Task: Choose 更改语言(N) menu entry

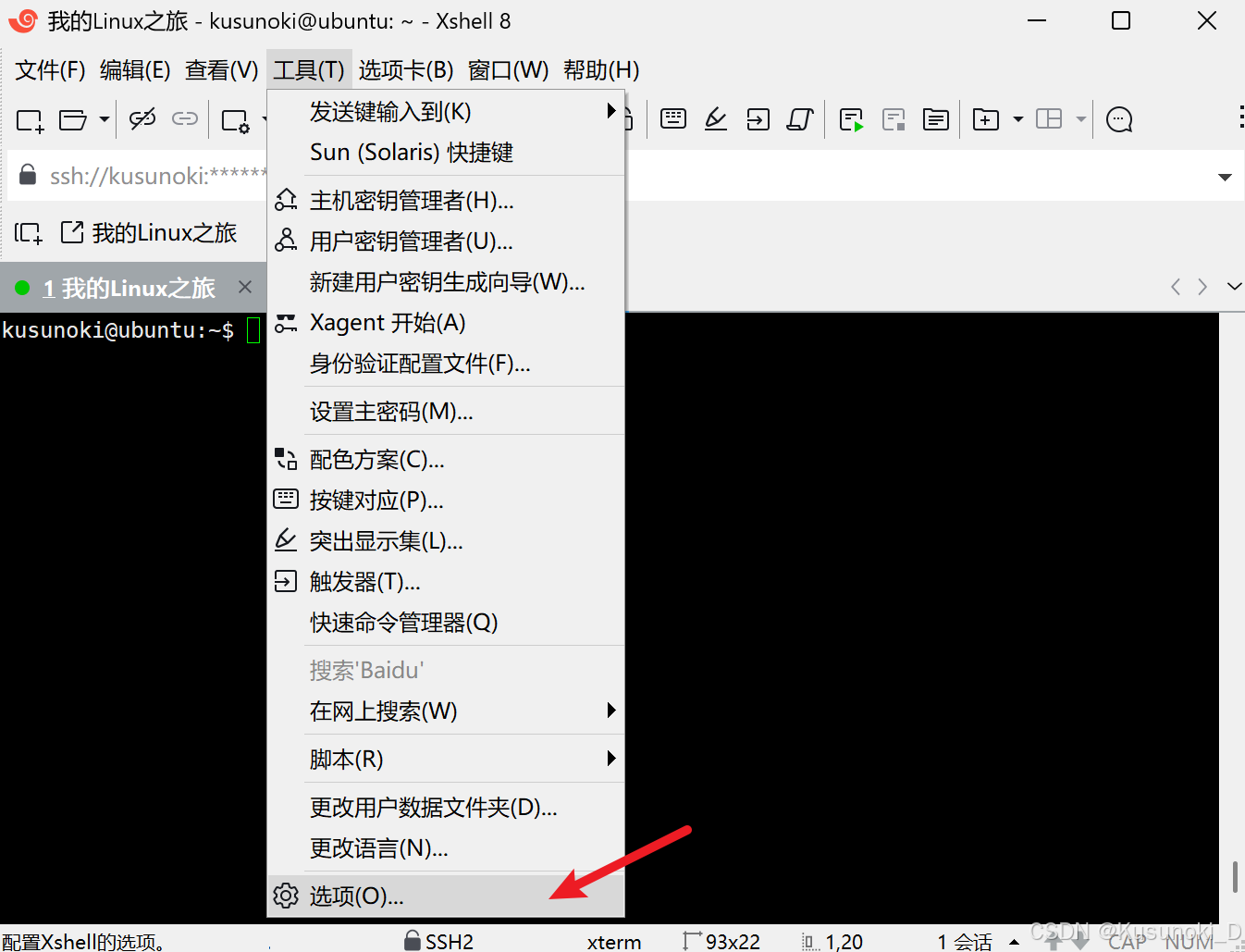Action: click(446, 848)
